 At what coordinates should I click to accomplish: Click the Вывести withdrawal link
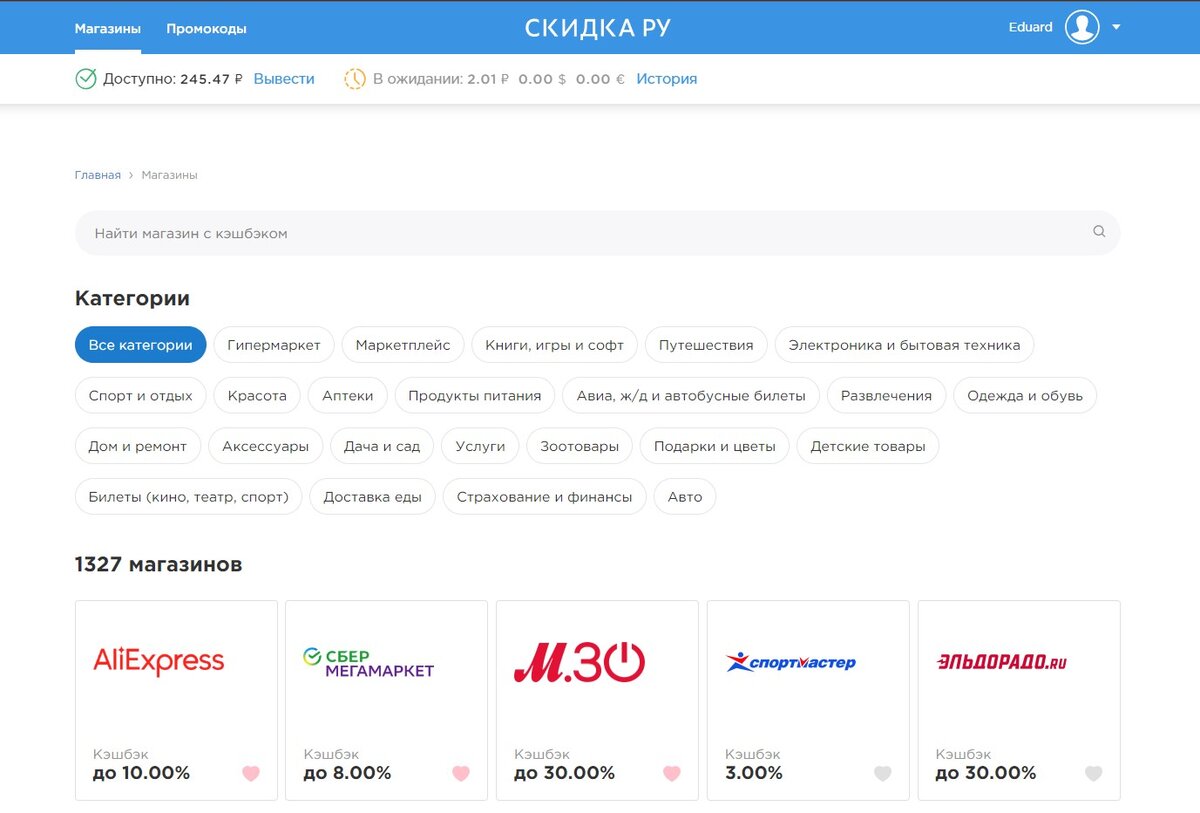point(284,78)
